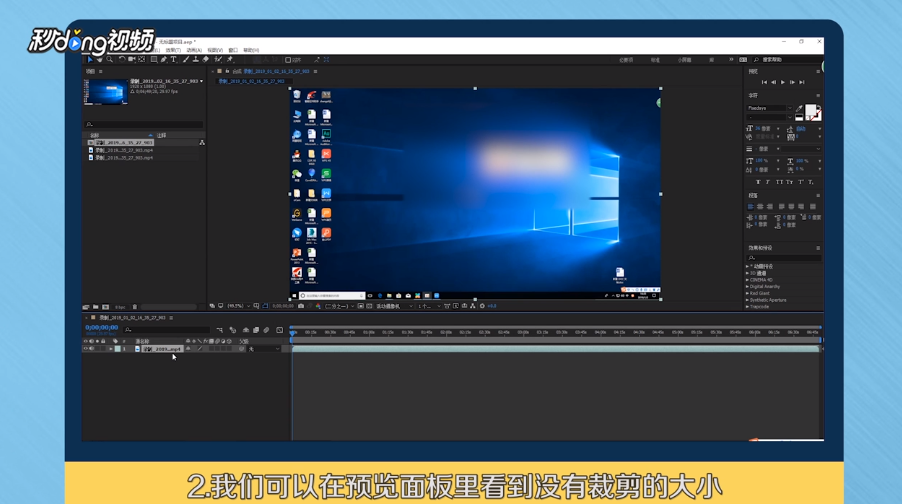
Task: Open the font family dropdown in Character panel
Action: pos(770,108)
